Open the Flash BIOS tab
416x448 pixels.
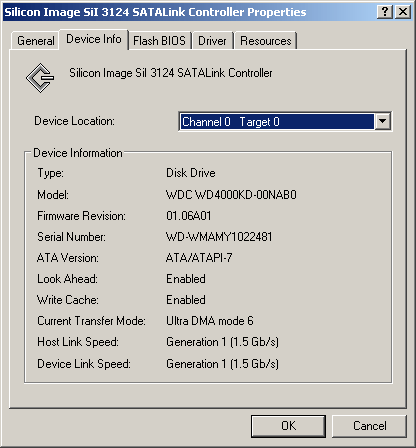(159, 41)
